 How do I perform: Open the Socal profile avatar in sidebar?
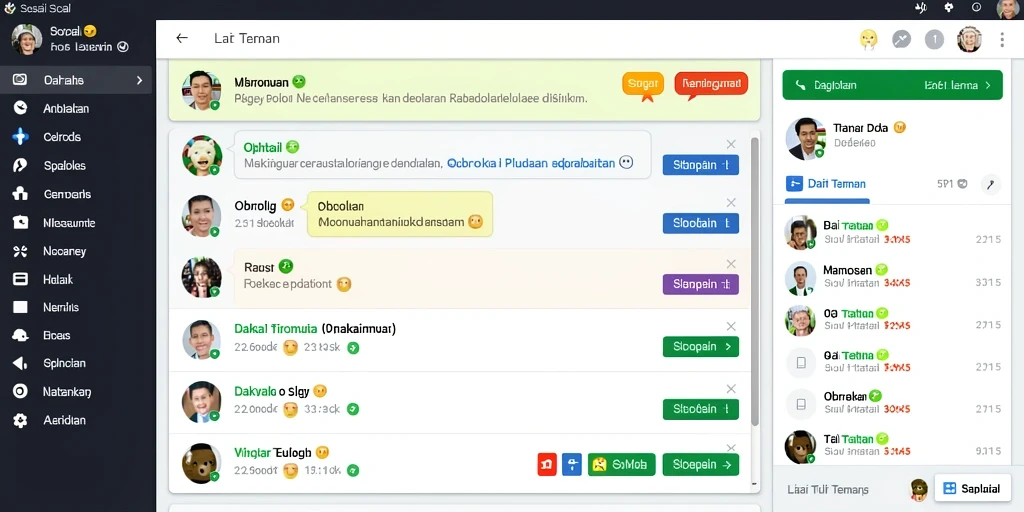[x=27, y=39]
